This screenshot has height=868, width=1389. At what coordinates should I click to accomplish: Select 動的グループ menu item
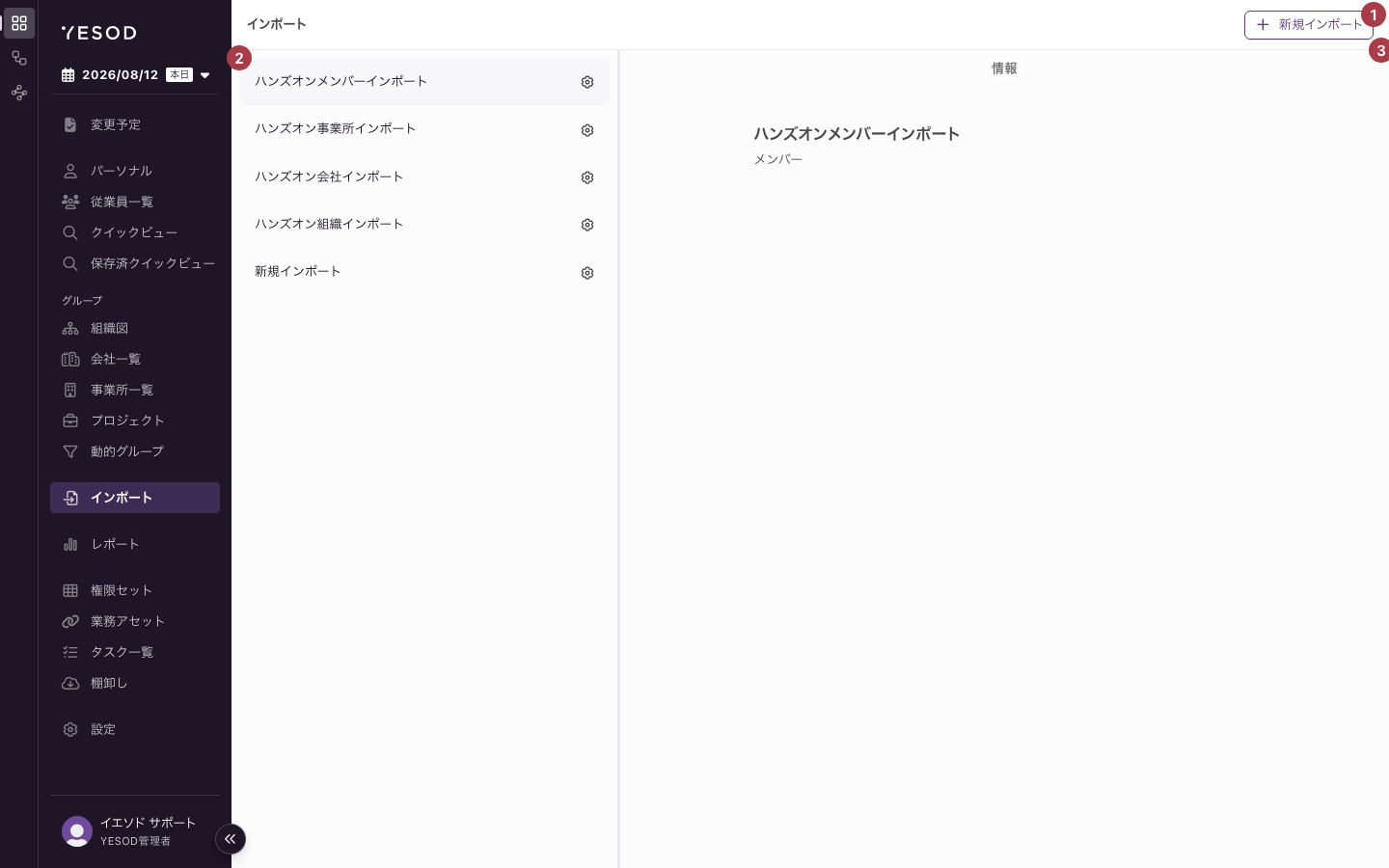click(x=135, y=451)
